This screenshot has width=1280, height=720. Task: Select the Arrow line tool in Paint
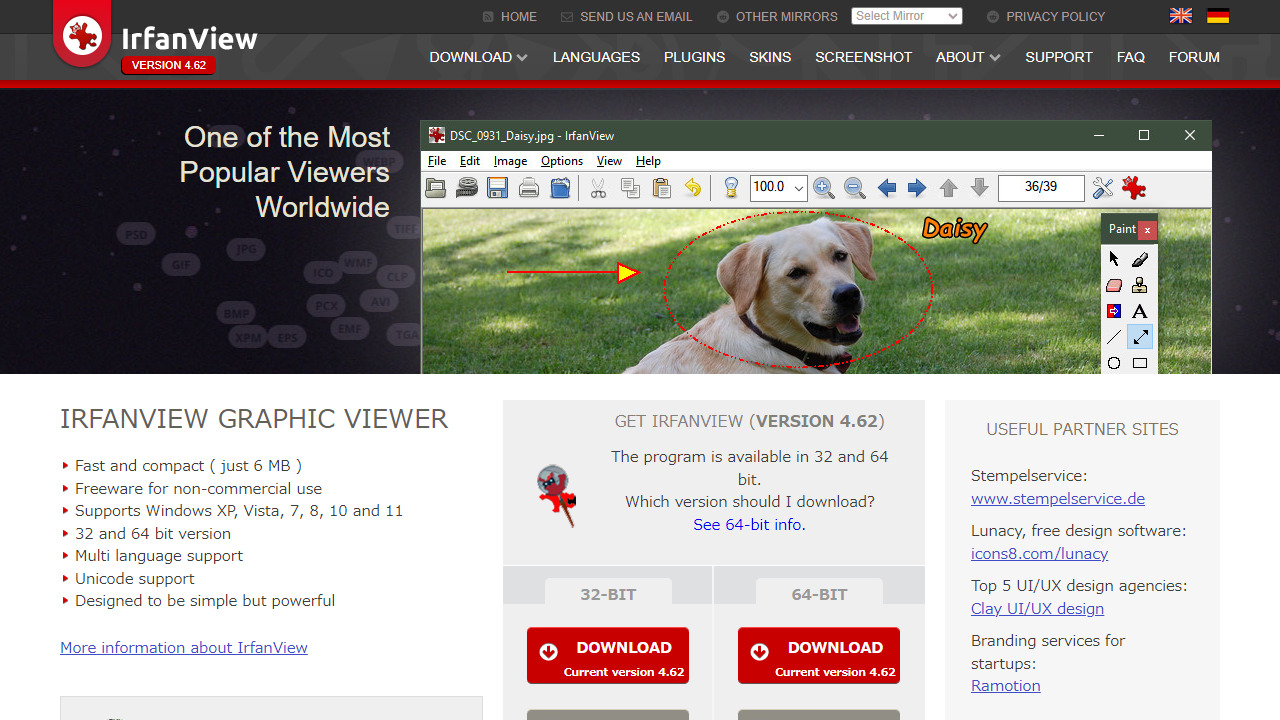1140,337
